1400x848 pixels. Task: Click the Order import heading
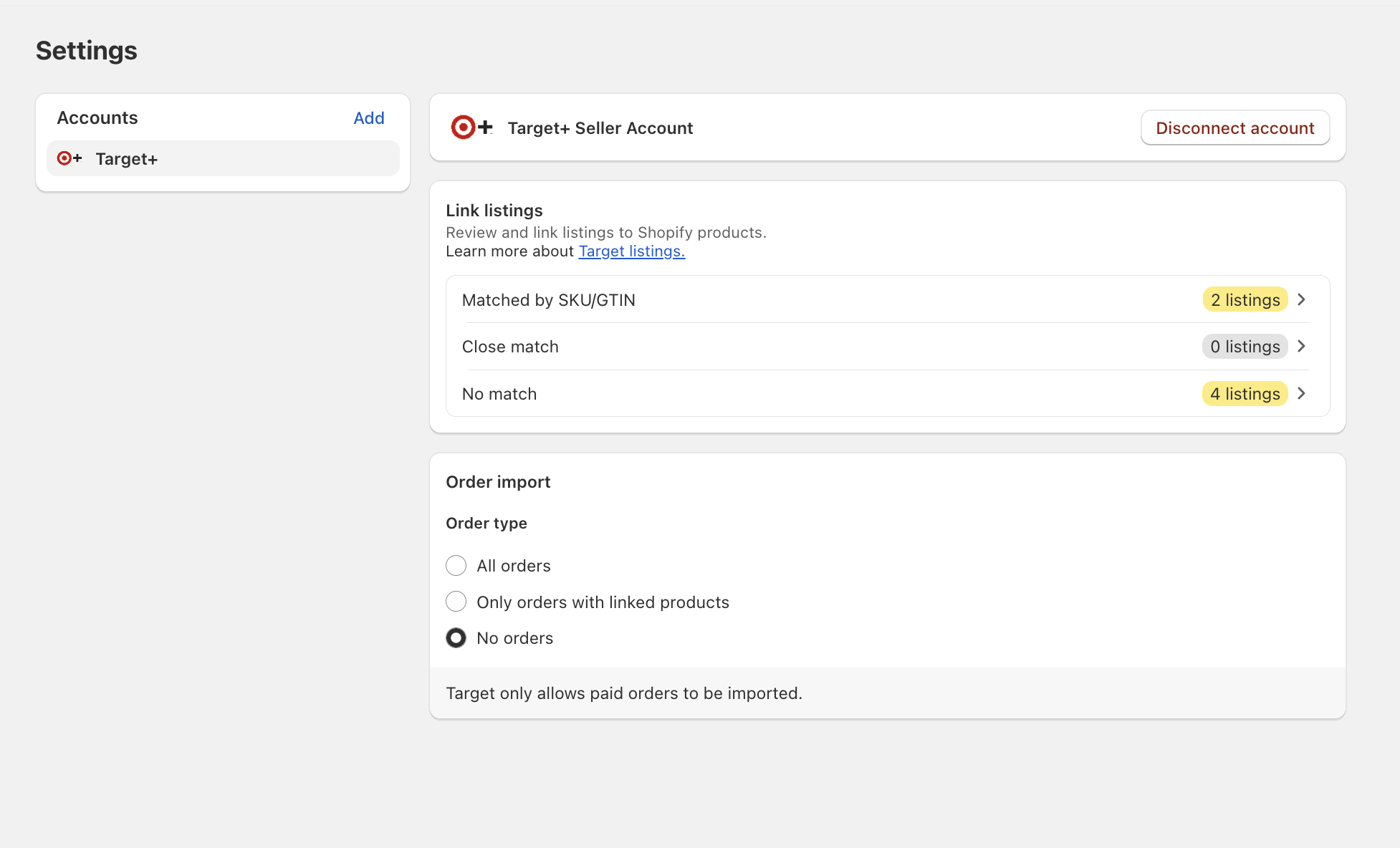coord(498,482)
